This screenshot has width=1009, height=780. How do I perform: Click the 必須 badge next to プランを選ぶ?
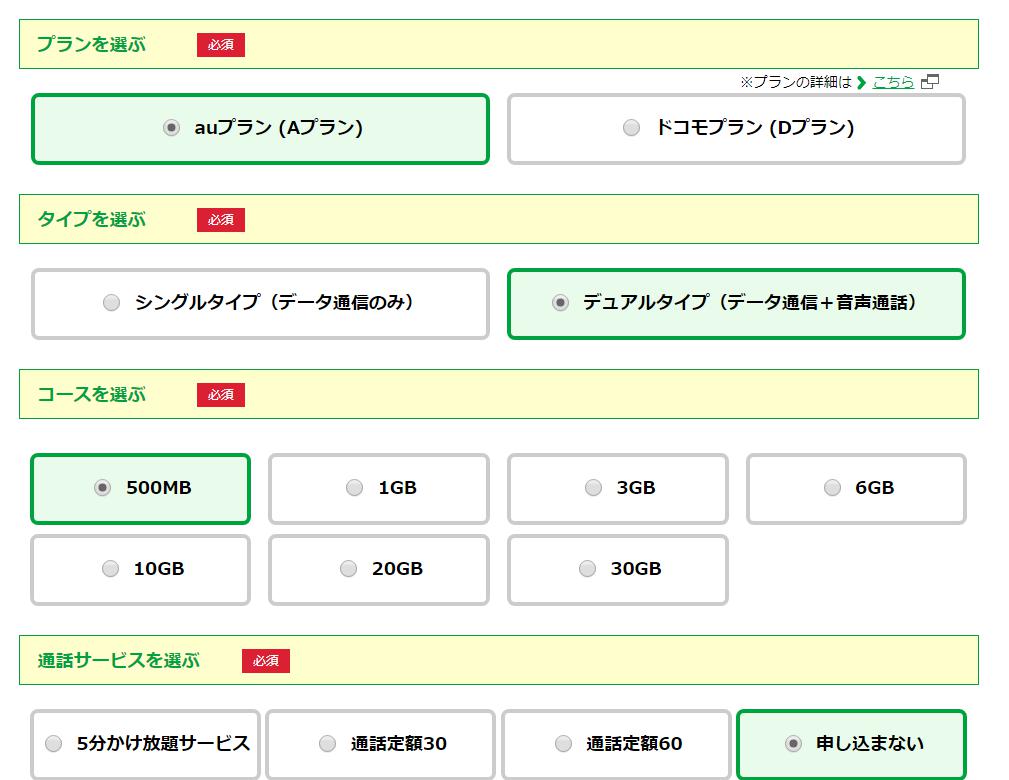coord(221,45)
